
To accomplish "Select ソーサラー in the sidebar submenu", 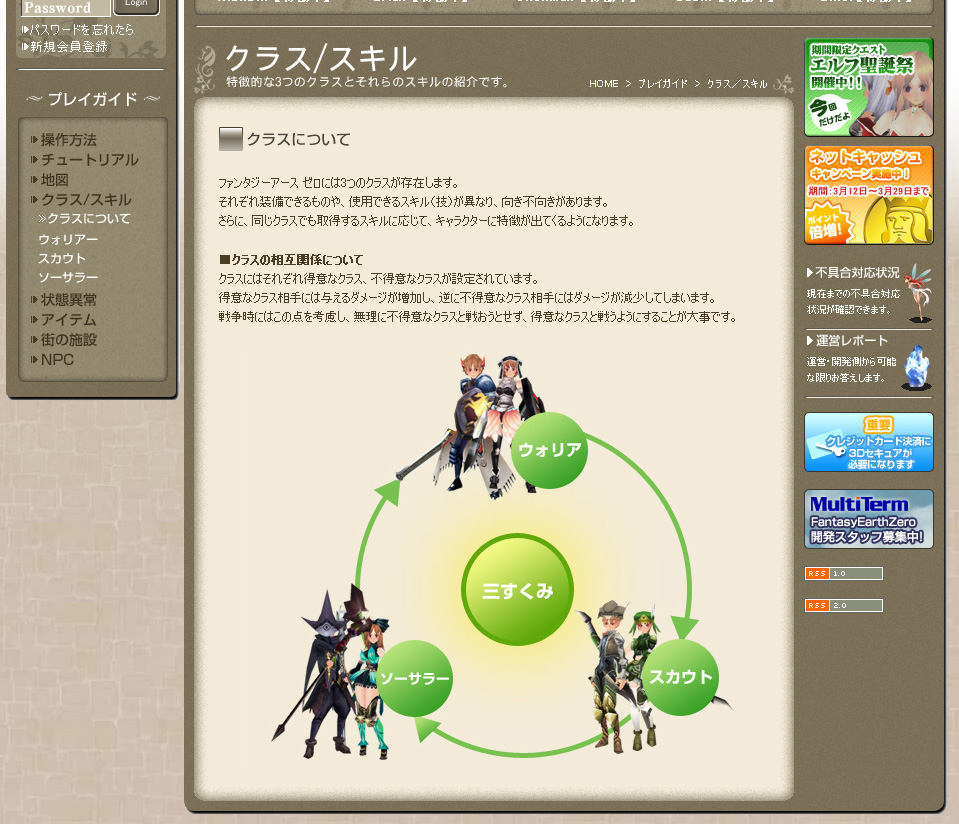I will tap(68, 278).
